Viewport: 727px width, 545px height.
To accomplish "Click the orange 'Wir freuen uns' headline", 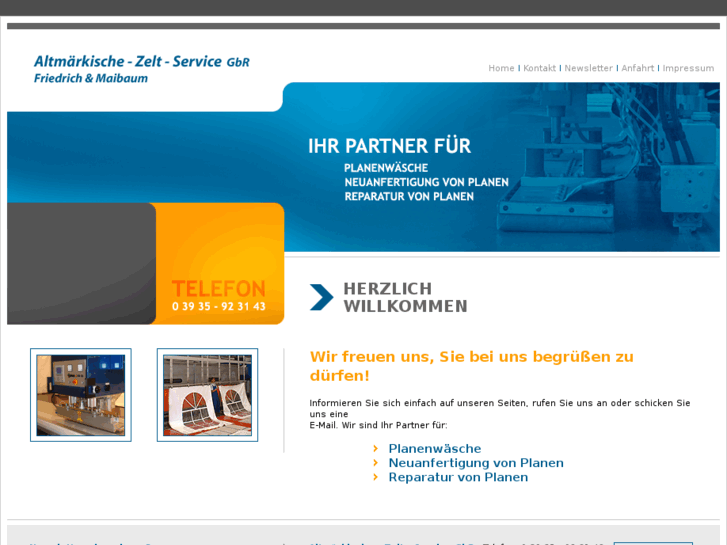I will coord(472,366).
